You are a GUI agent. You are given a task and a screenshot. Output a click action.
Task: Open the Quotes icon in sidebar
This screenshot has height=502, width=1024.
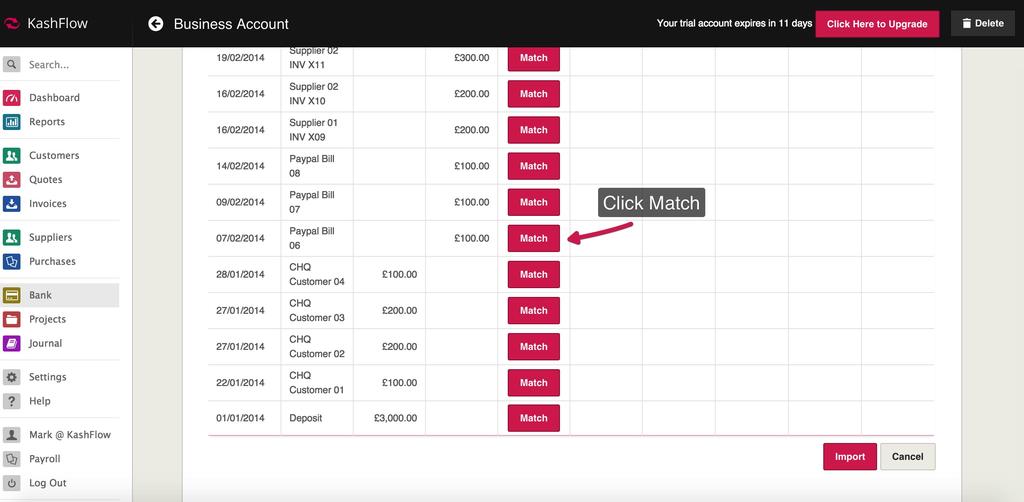click(12, 180)
